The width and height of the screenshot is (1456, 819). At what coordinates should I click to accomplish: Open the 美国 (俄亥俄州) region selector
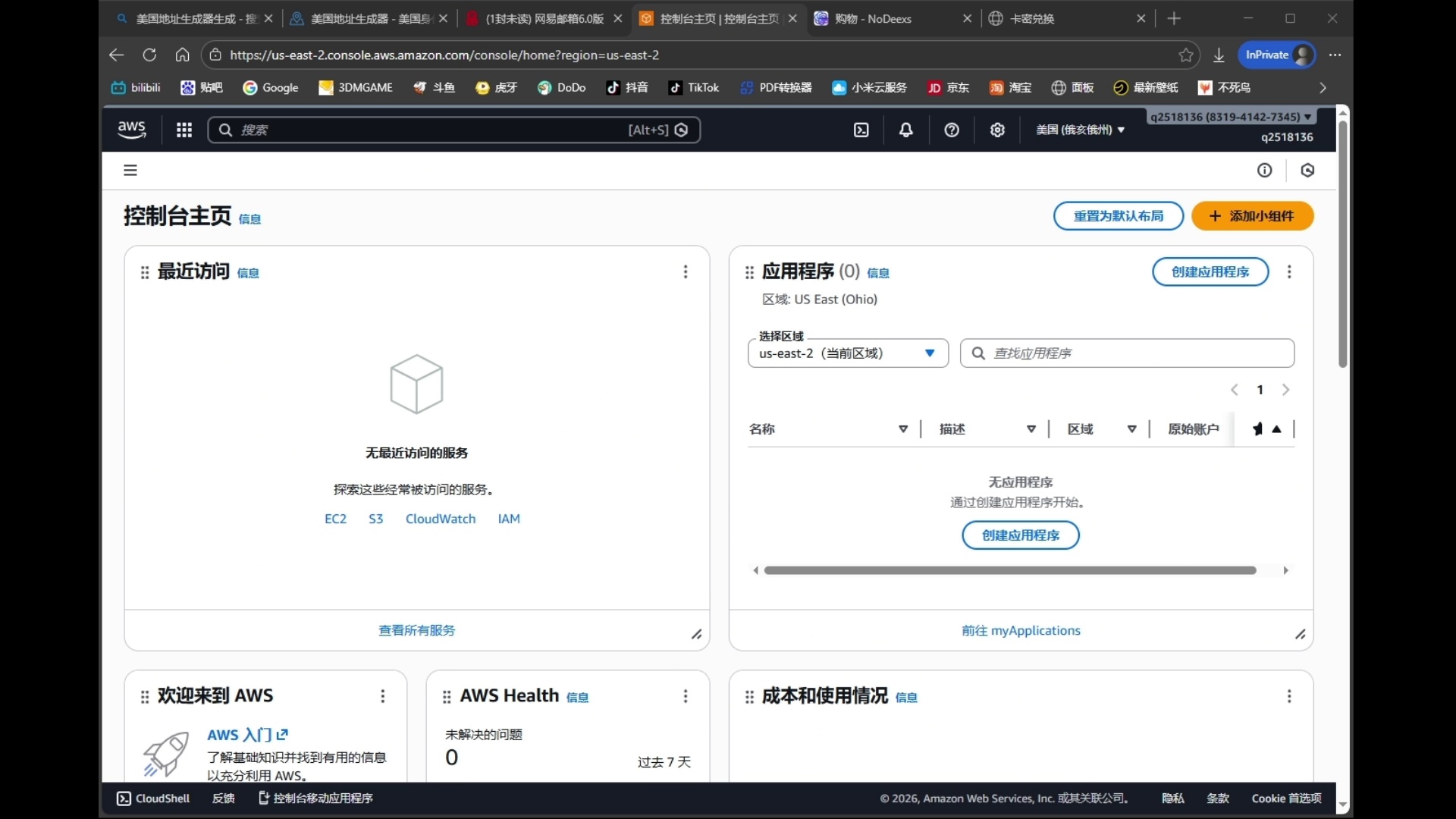(x=1080, y=130)
